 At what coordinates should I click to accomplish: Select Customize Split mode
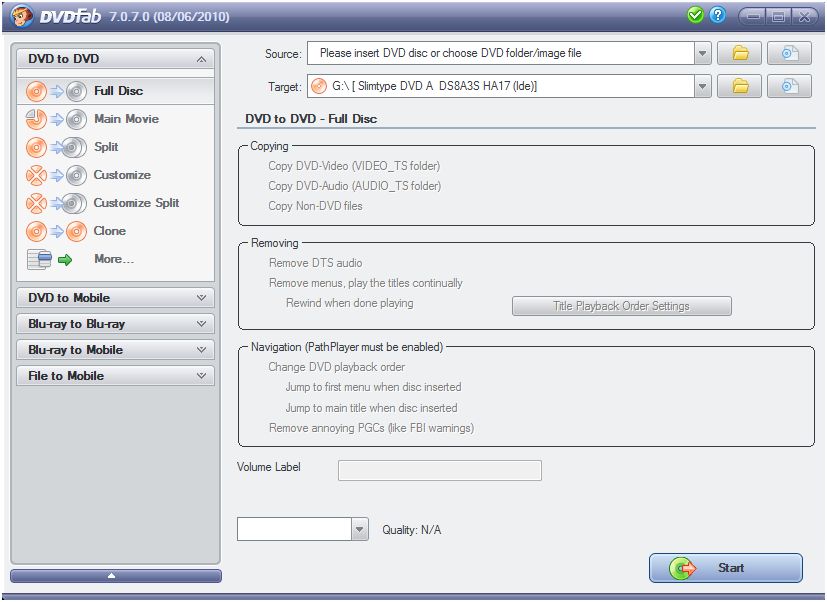point(116,203)
